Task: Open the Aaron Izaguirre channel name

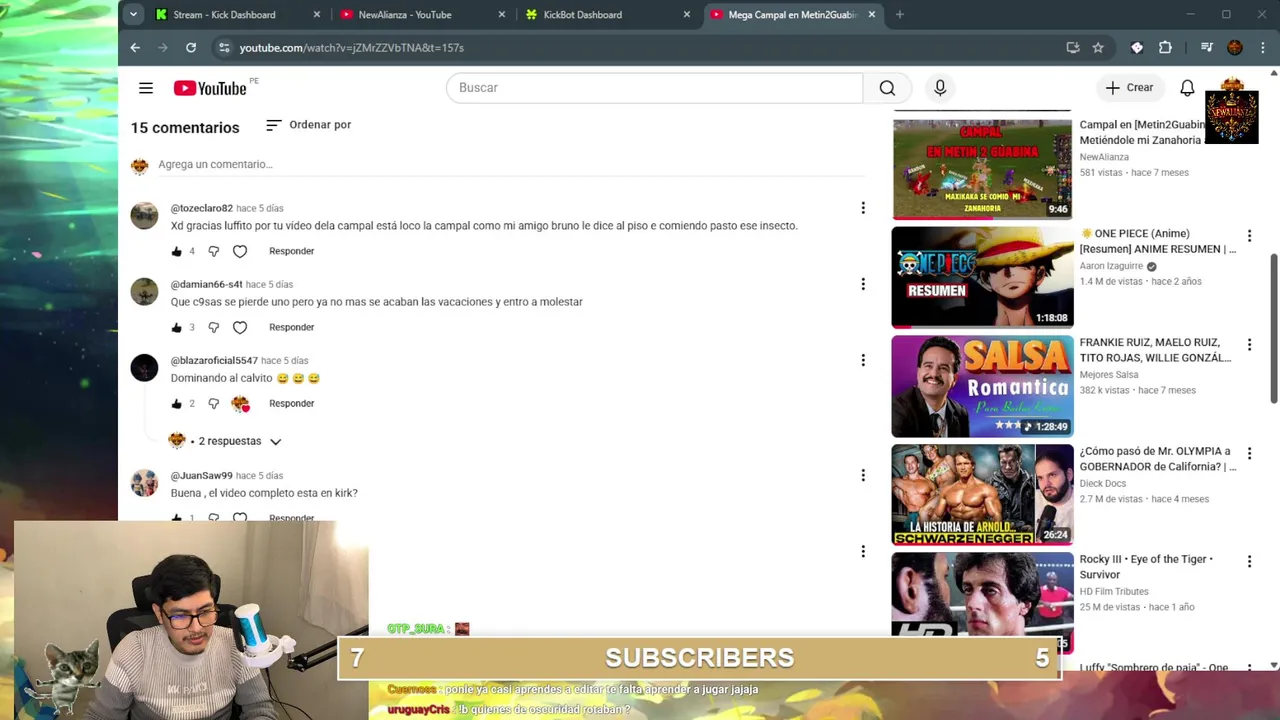Action: coord(1111,266)
